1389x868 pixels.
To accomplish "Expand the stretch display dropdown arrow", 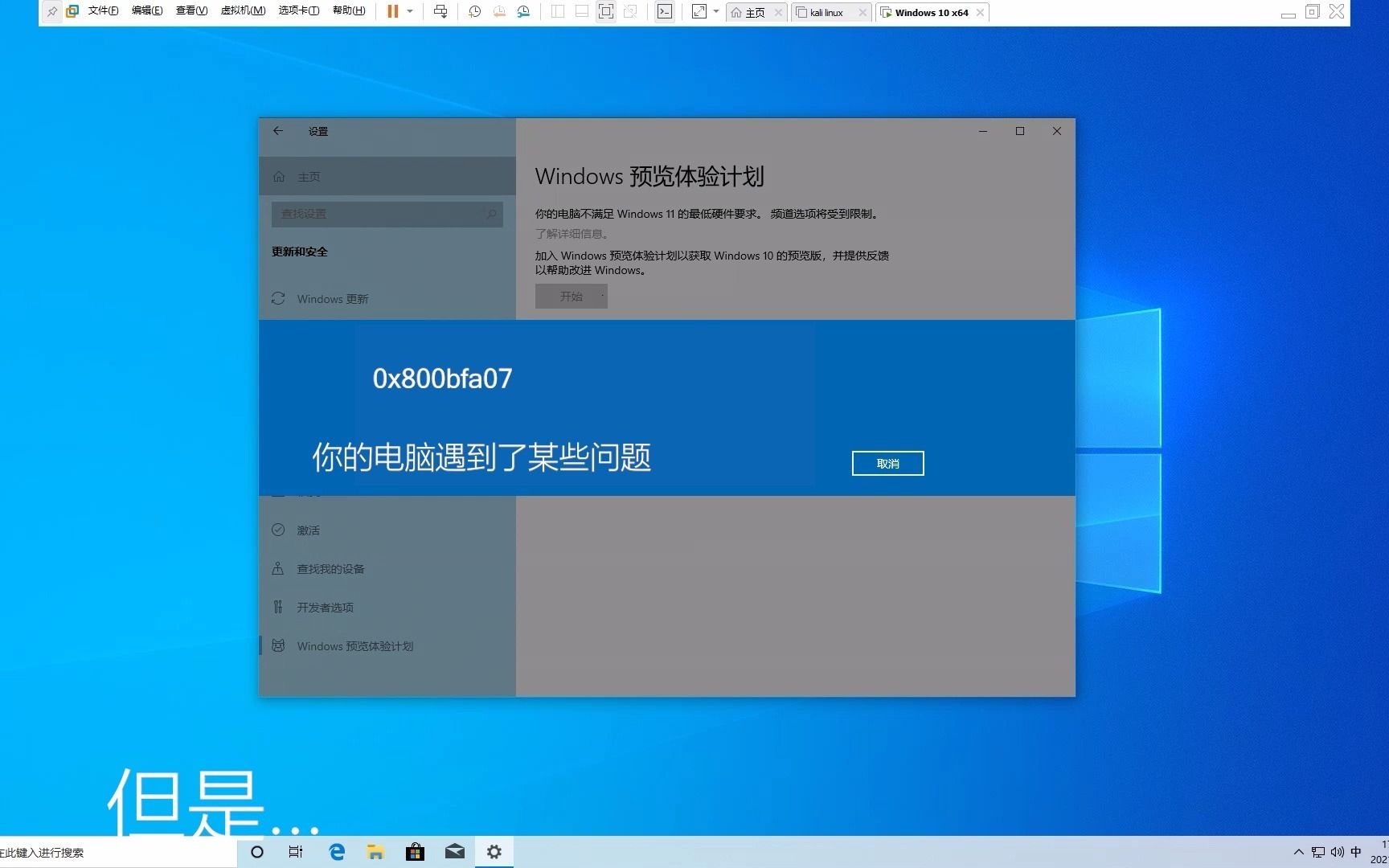I will (716, 12).
